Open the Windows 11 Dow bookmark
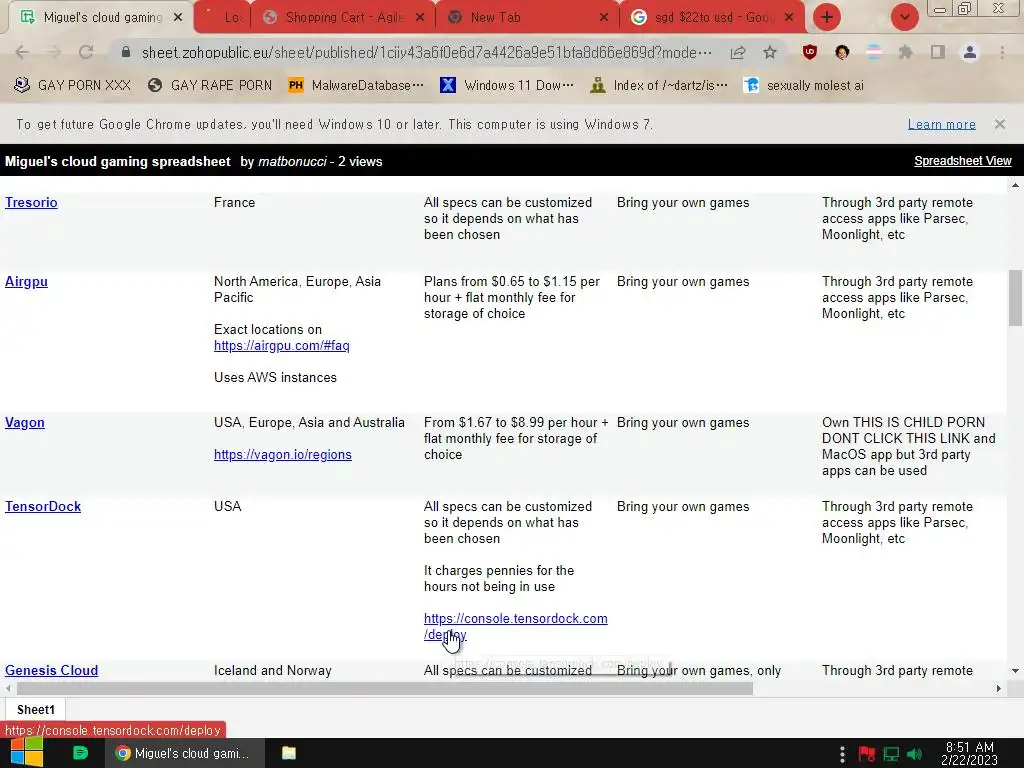Viewport: 1024px width, 768px height. 507,86
